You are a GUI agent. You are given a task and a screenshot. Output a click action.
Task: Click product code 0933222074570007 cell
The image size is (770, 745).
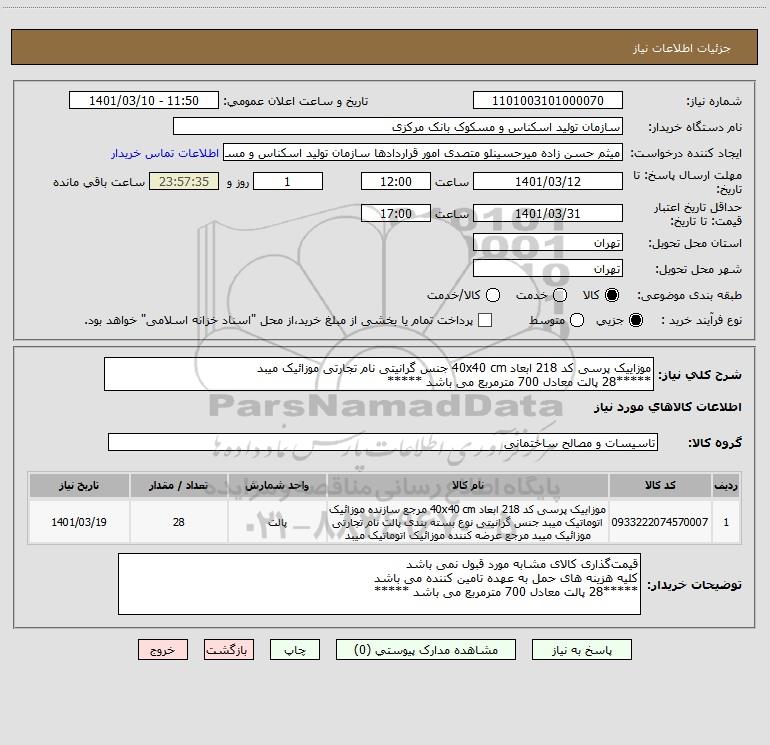point(660,522)
